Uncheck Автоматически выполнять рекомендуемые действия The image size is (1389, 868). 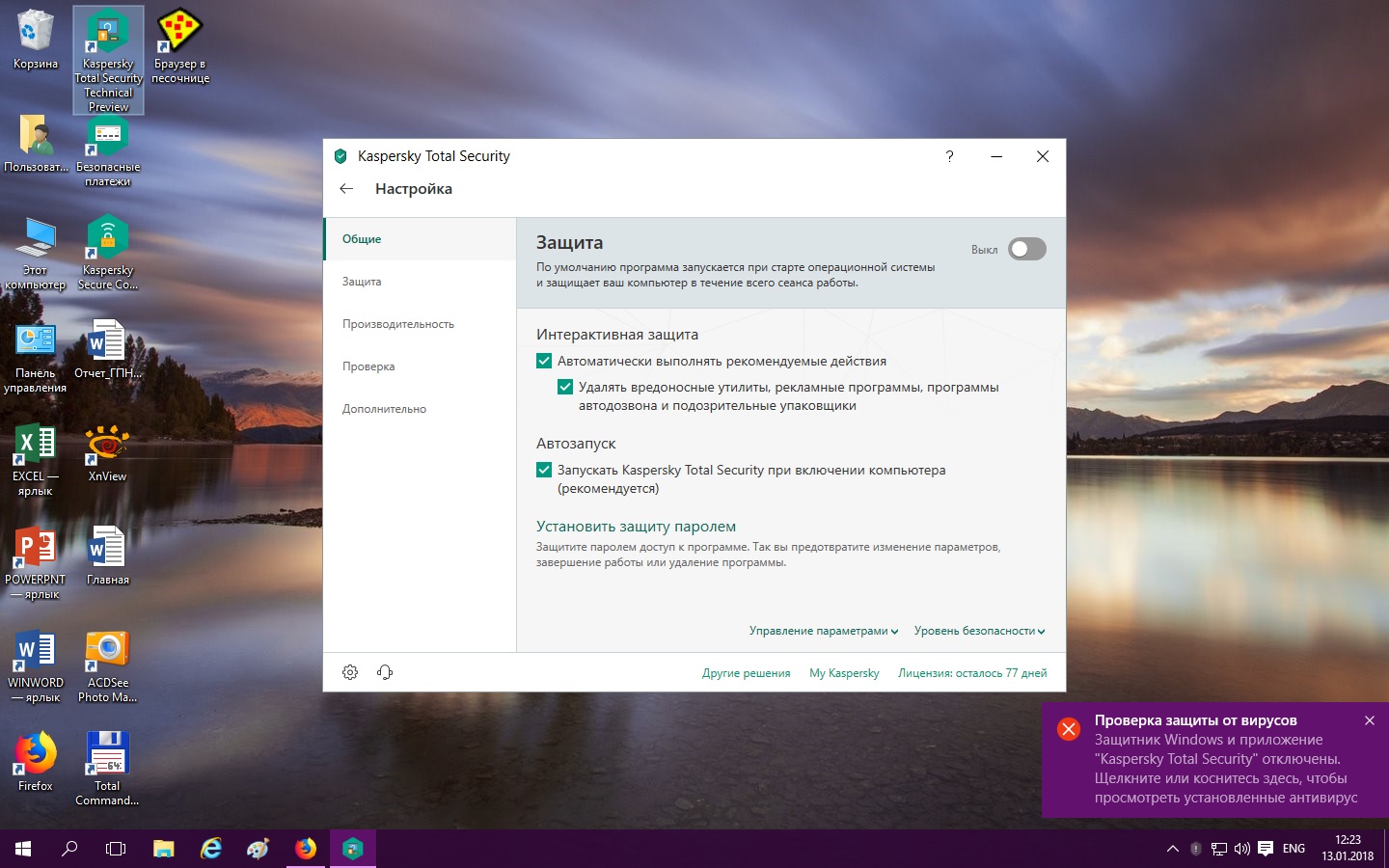pyautogui.click(x=544, y=361)
